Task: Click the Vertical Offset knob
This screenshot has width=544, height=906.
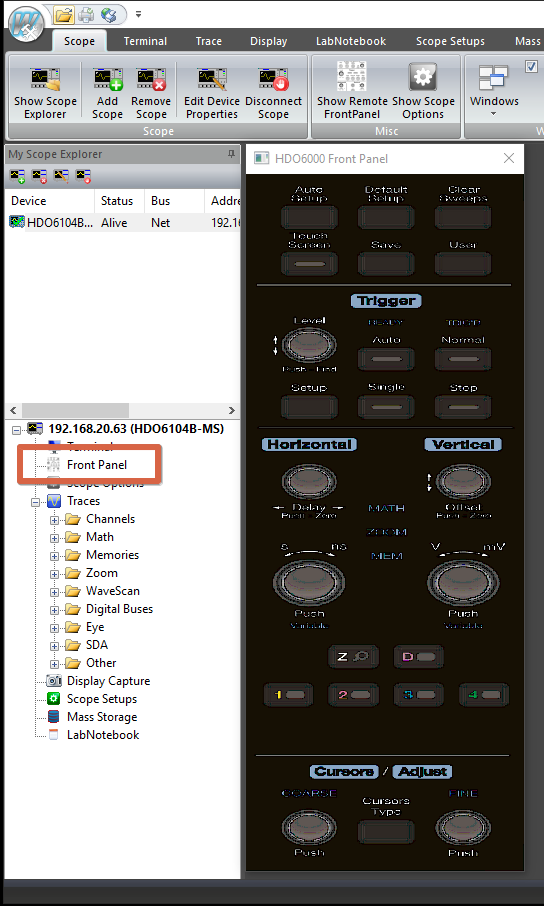Action: tap(463, 481)
